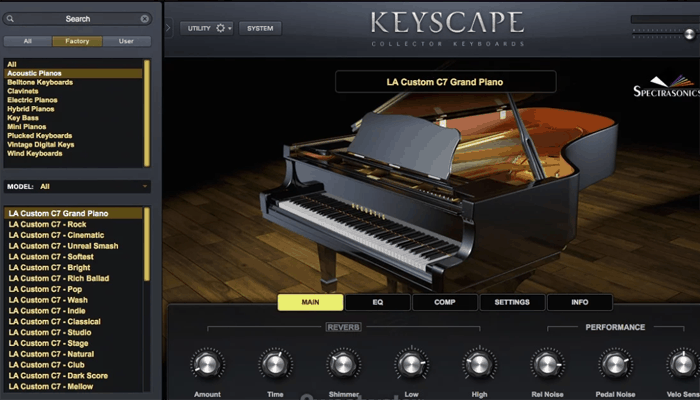Screen dimensions: 700x400
Task: Open the MODEL dropdown
Action: pyautogui.click(x=77, y=187)
